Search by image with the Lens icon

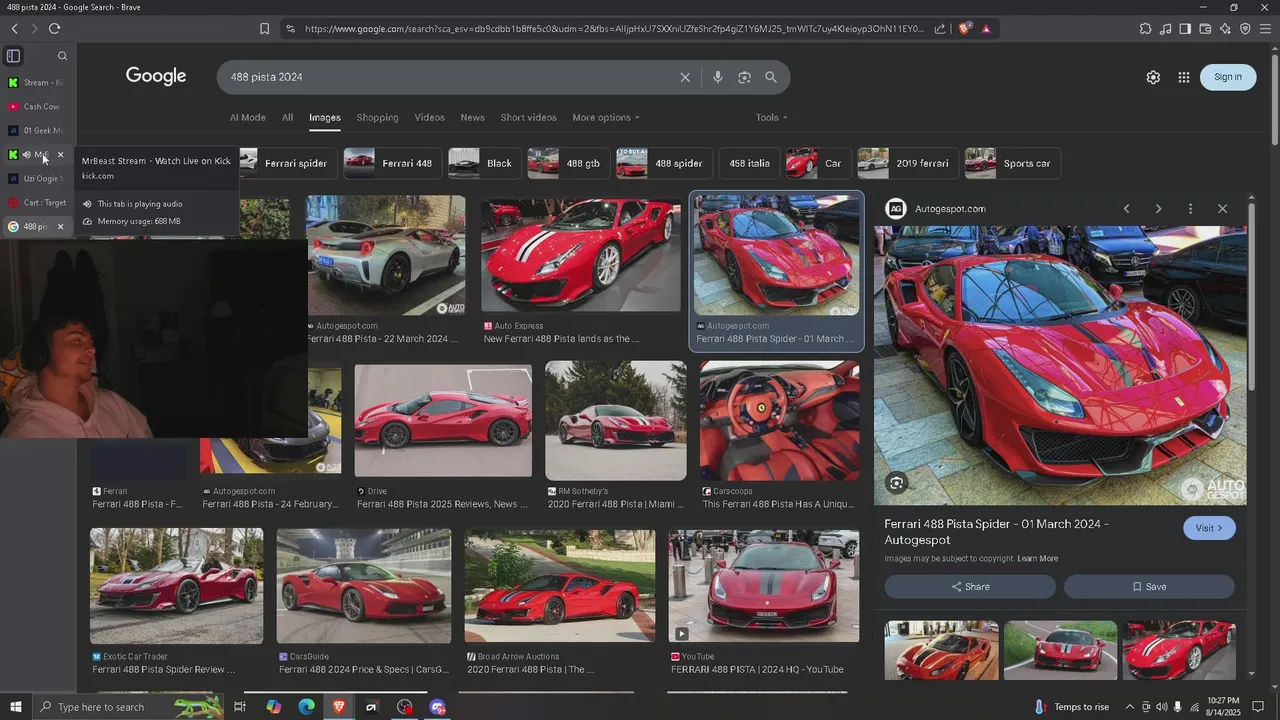(x=744, y=77)
